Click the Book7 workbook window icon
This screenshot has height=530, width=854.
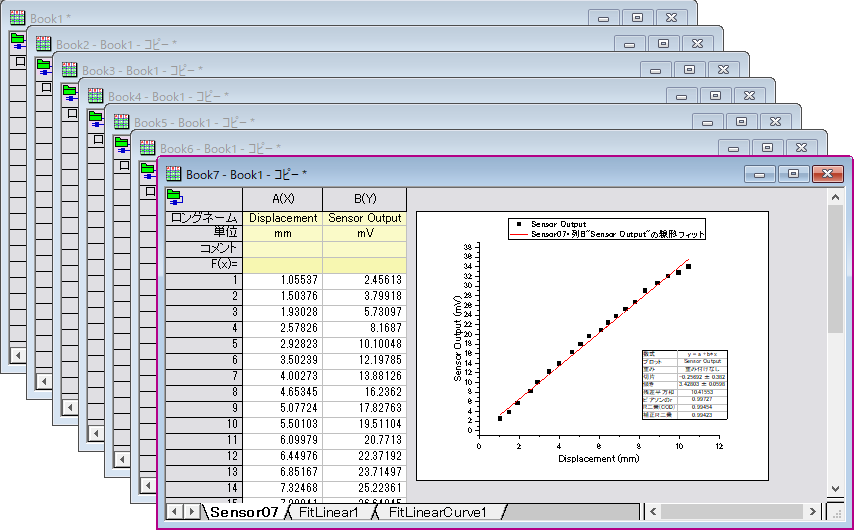[x=173, y=174]
